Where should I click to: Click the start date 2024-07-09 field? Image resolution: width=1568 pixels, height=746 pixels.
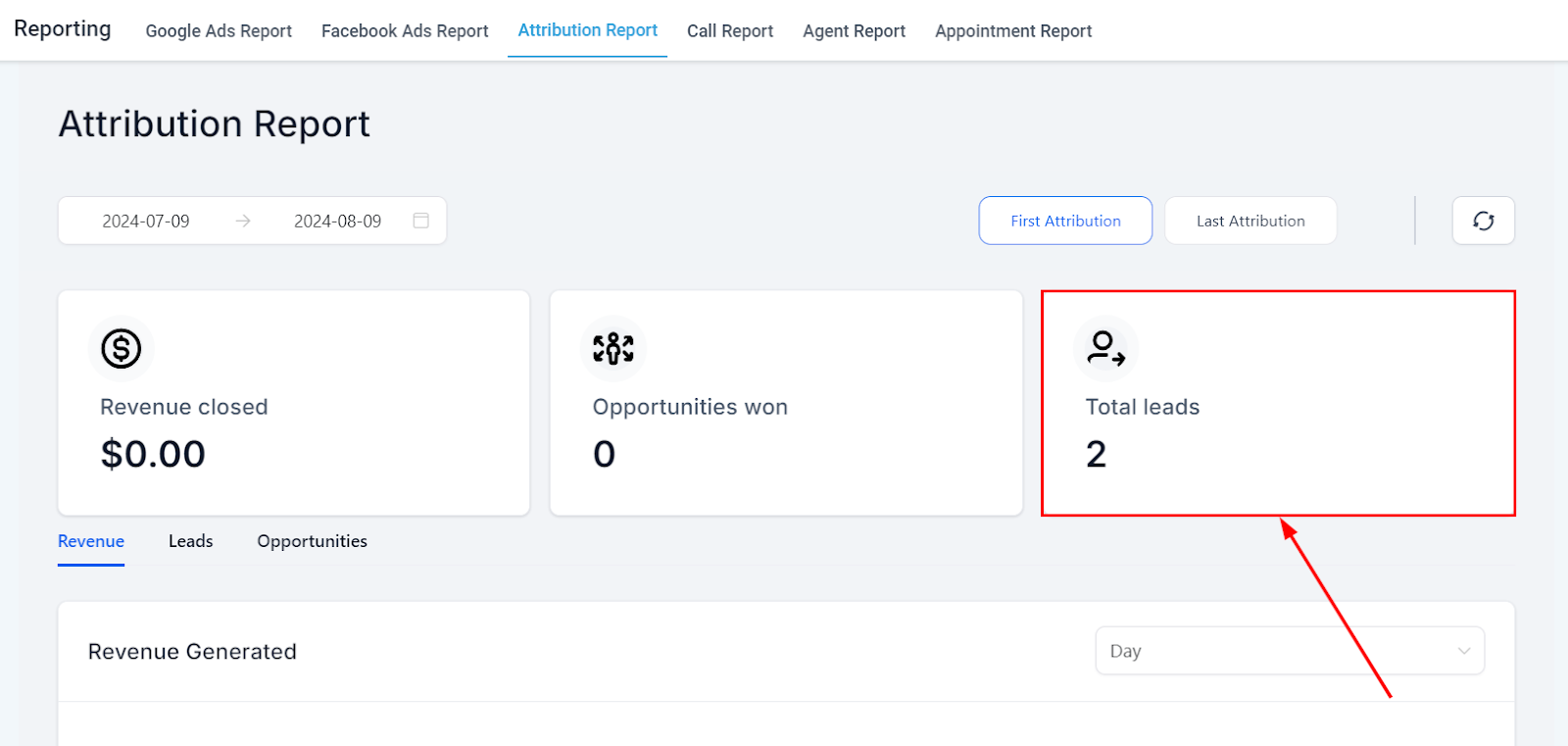146,222
